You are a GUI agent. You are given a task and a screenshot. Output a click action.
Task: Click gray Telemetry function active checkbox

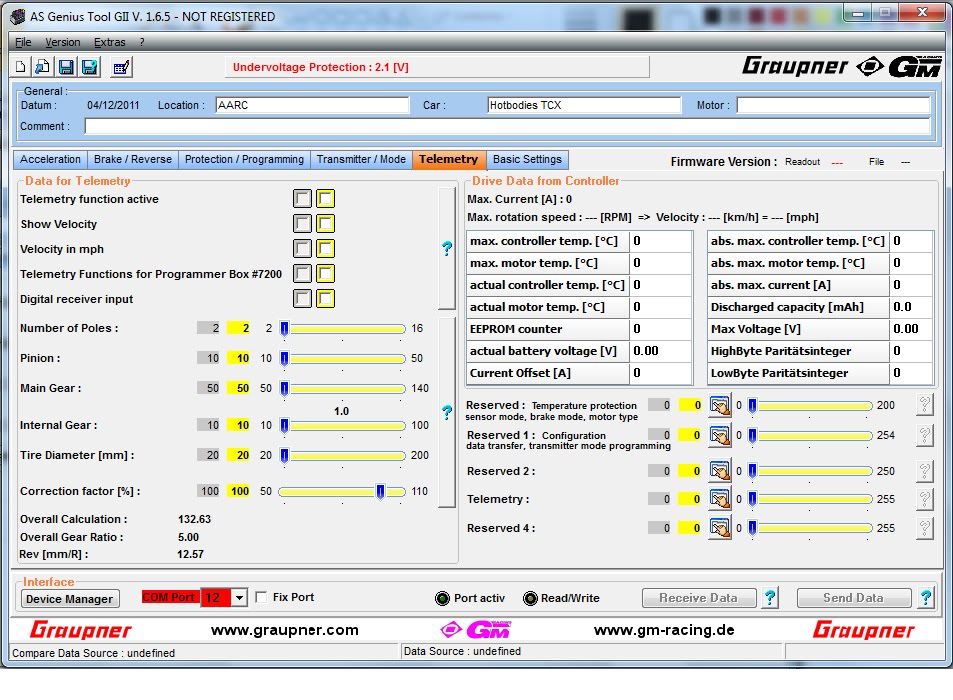302,199
